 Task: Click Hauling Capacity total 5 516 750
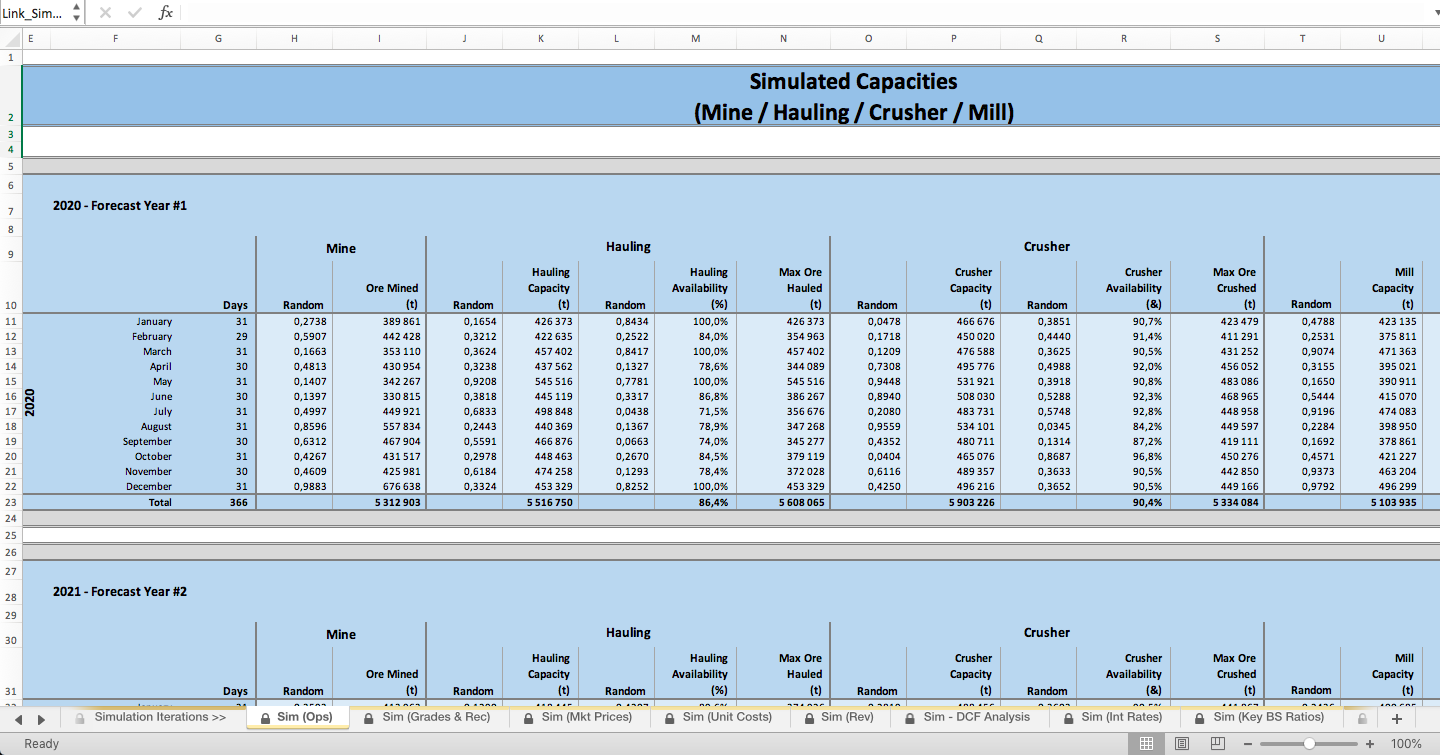550,502
